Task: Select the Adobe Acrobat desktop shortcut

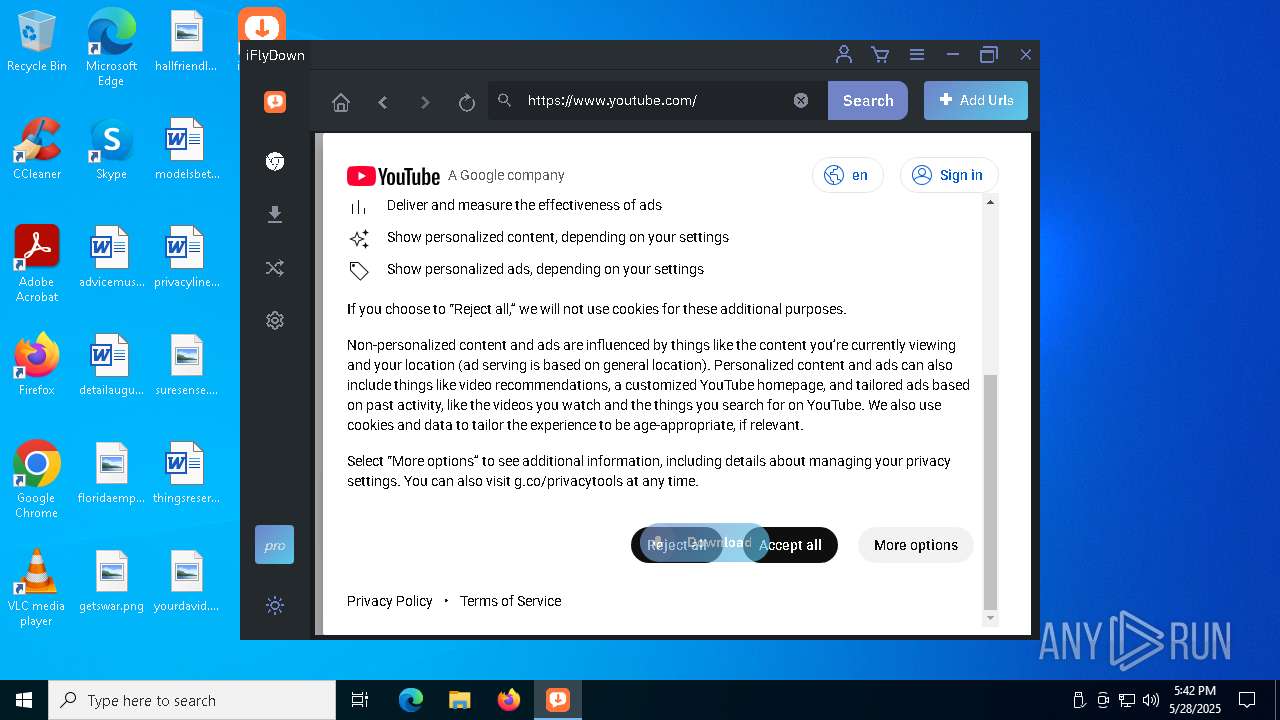Action: pyautogui.click(x=37, y=264)
